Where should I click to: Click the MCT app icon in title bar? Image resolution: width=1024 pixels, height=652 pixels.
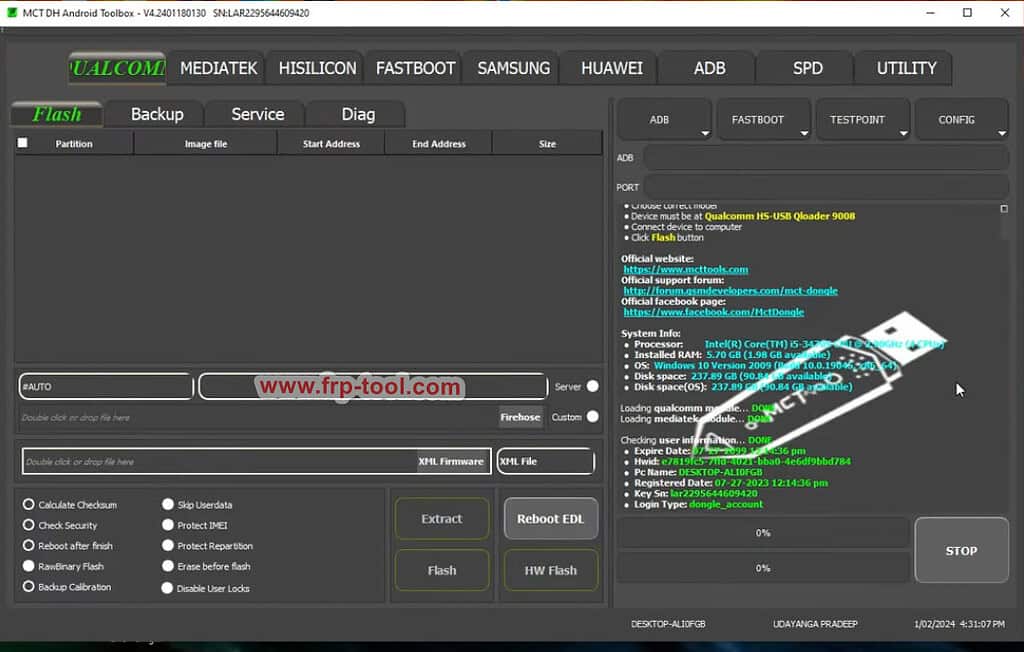[x=11, y=12]
